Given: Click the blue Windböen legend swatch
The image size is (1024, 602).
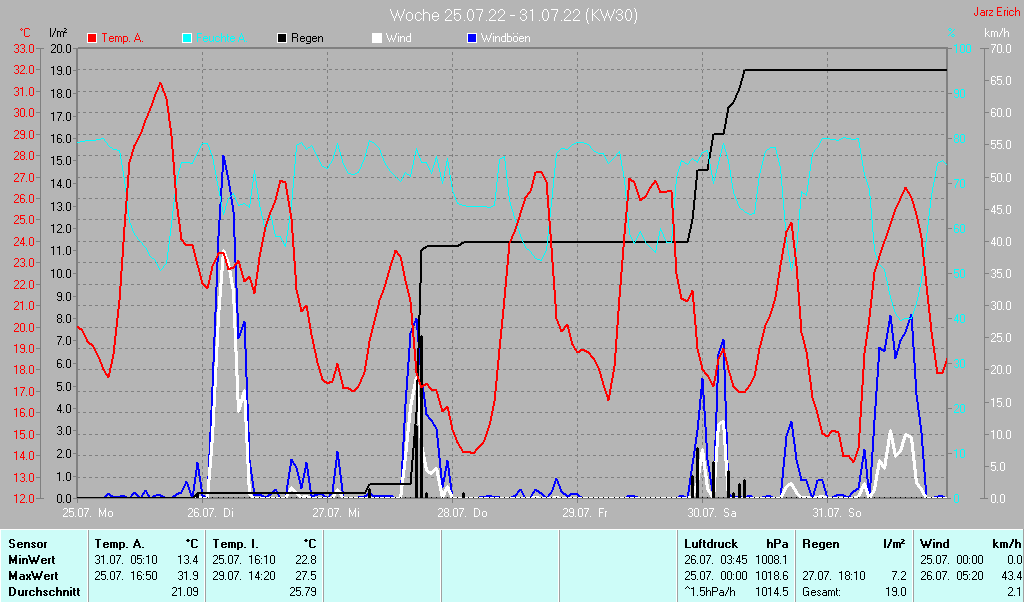Looking at the screenshot, I should tap(472, 38).
